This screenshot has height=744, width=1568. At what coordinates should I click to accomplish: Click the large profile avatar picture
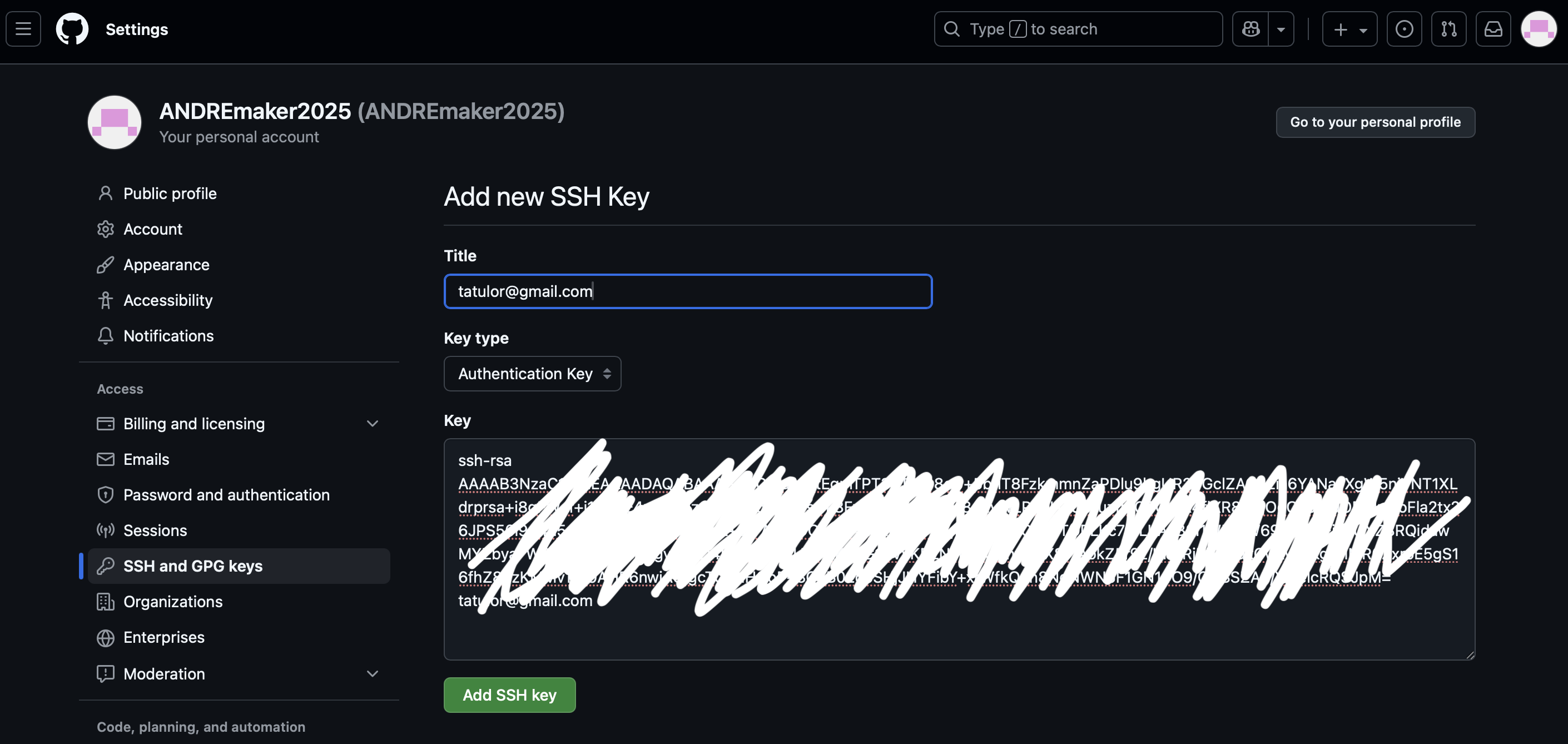pyautogui.click(x=115, y=122)
